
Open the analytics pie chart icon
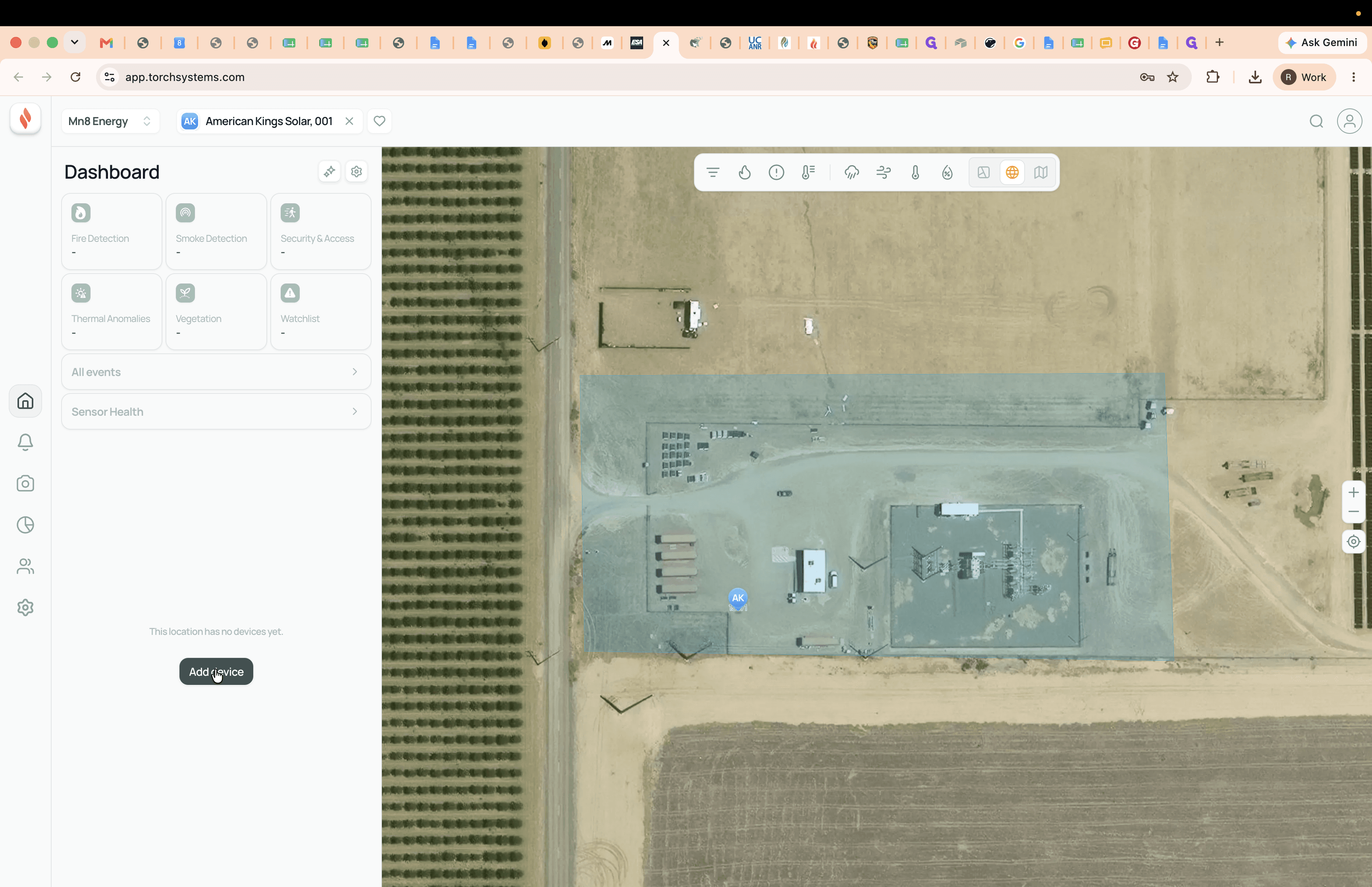(25, 525)
